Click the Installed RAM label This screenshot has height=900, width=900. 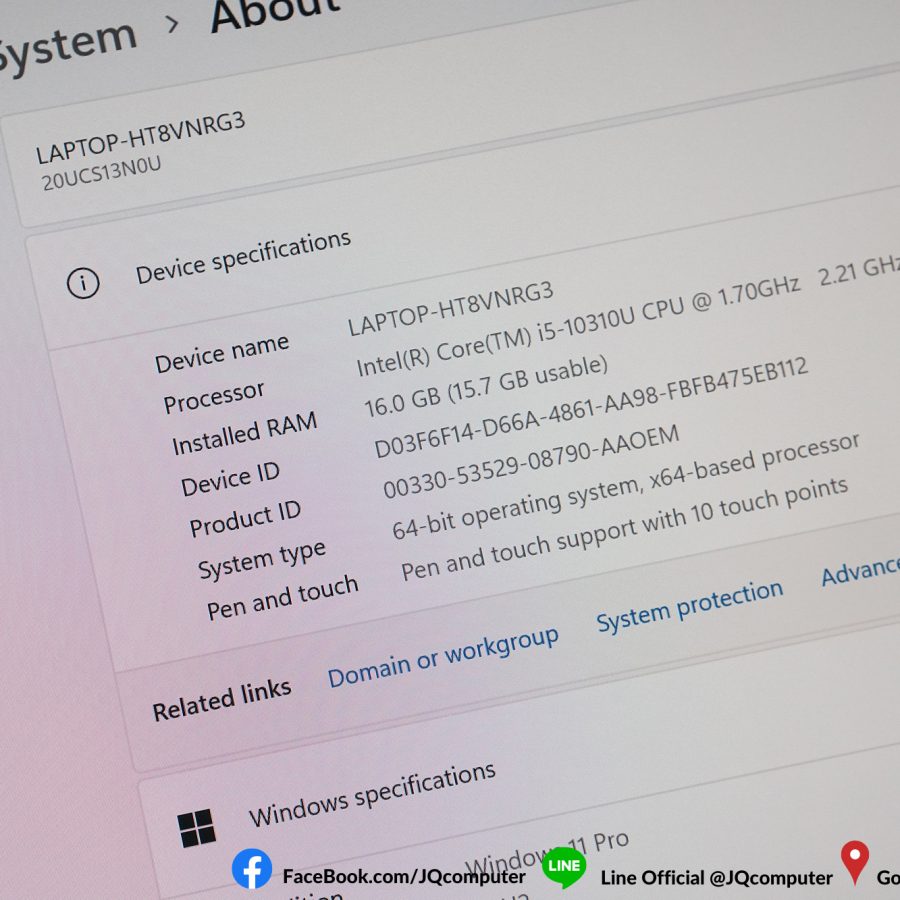tap(245, 434)
